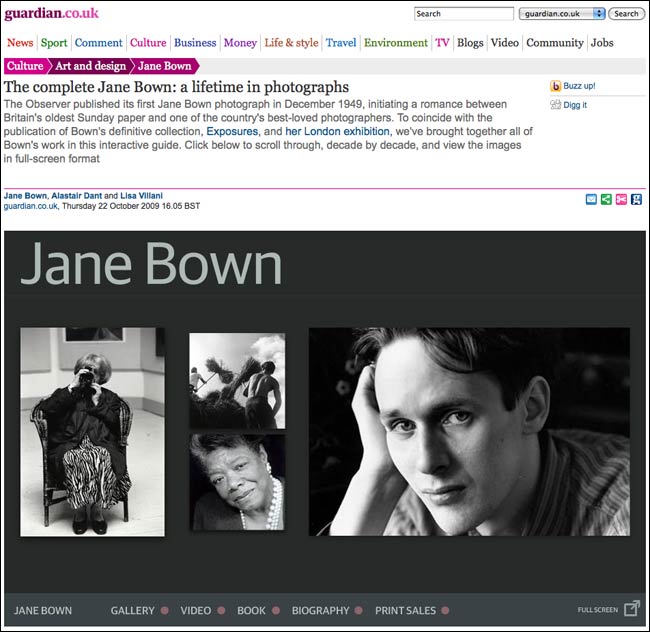
Task: Open the News section
Action: coord(20,43)
